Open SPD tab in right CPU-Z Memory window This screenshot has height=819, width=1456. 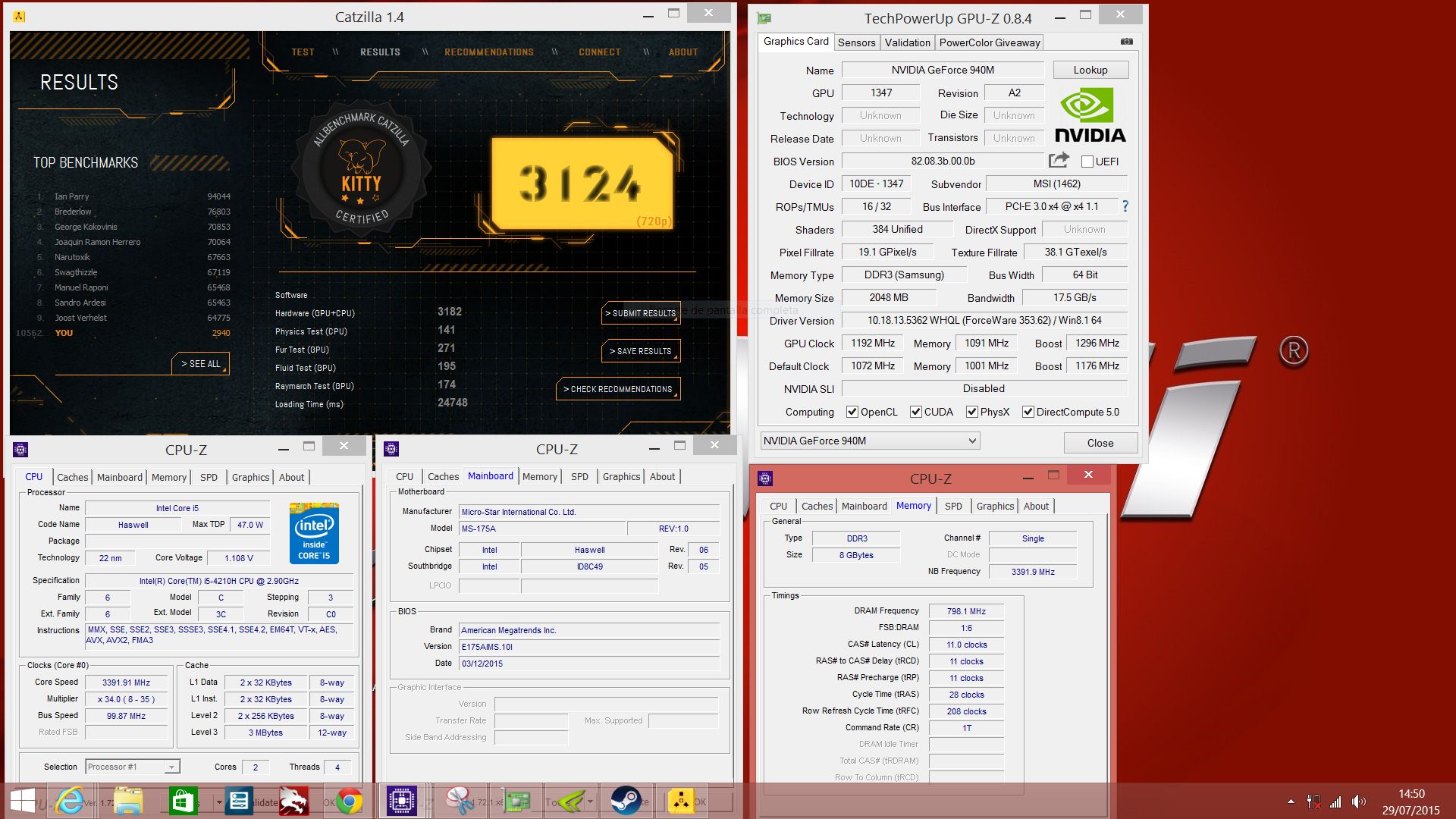[x=953, y=506]
